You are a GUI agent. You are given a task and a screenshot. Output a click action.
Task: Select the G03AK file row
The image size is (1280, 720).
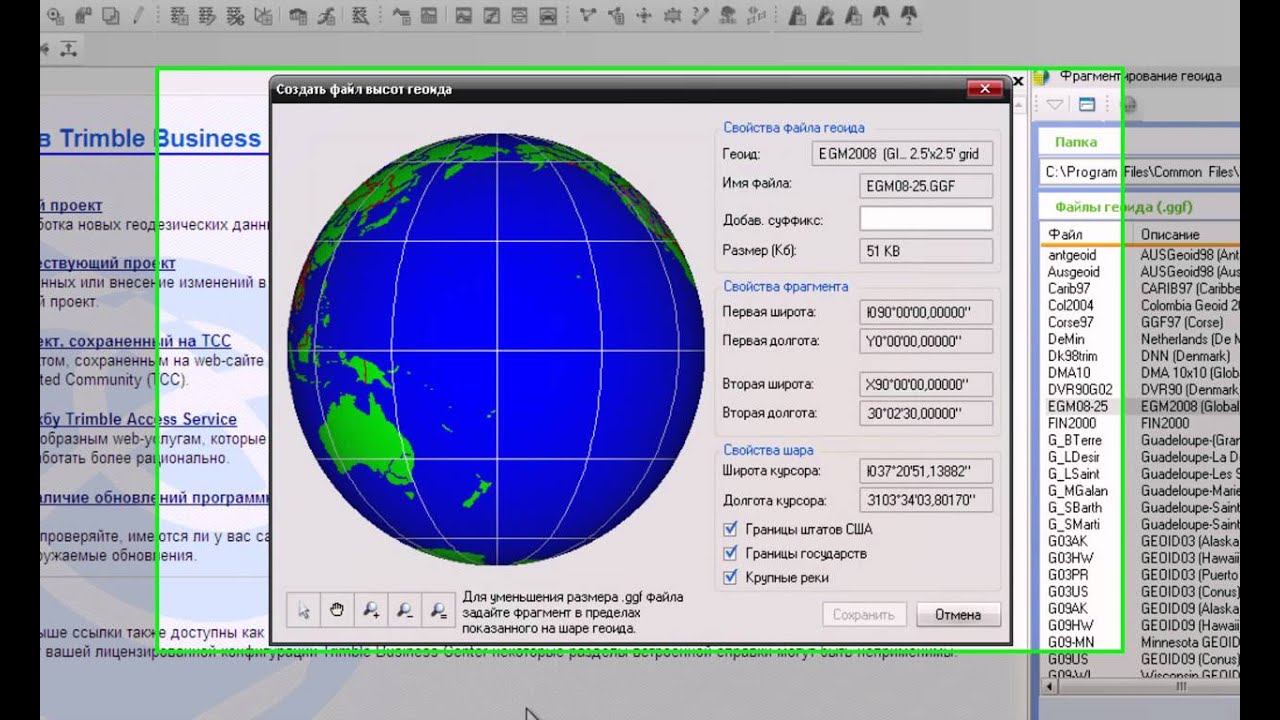(x=1140, y=542)
